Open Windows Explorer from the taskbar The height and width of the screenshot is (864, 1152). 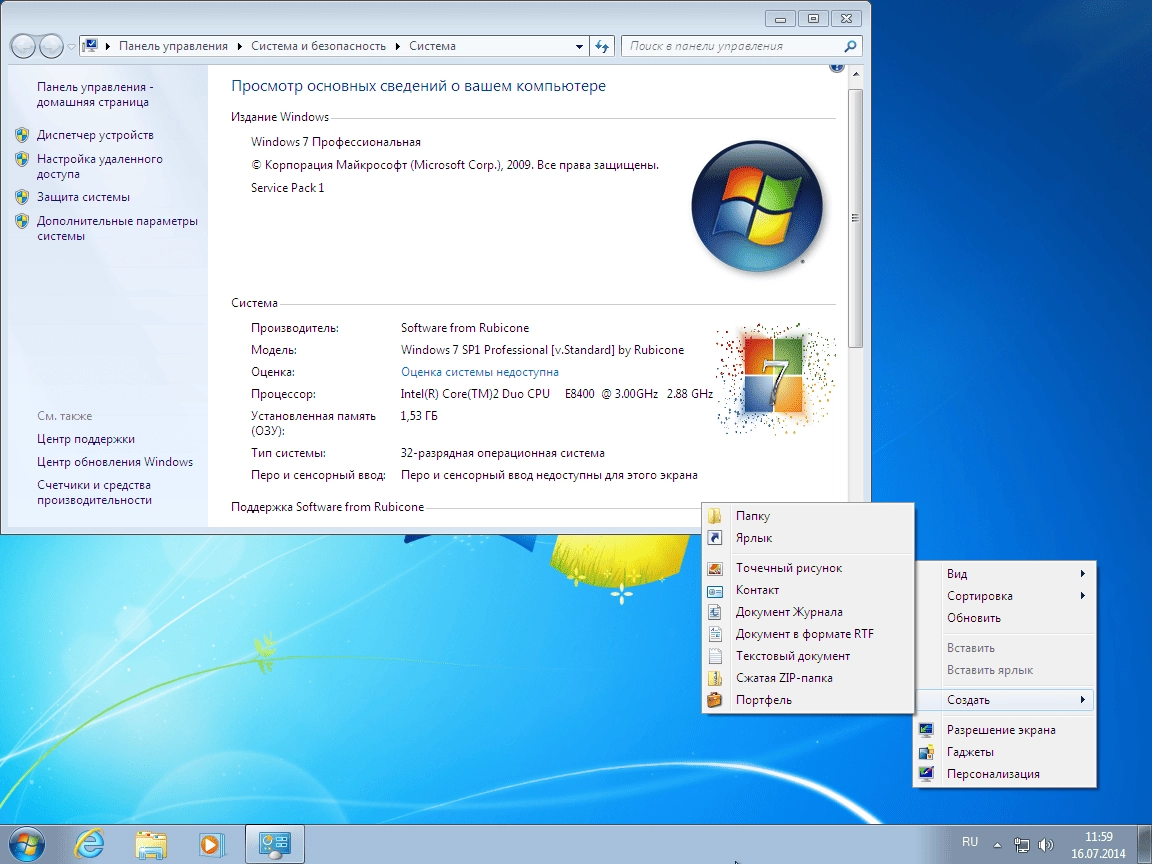151,844
